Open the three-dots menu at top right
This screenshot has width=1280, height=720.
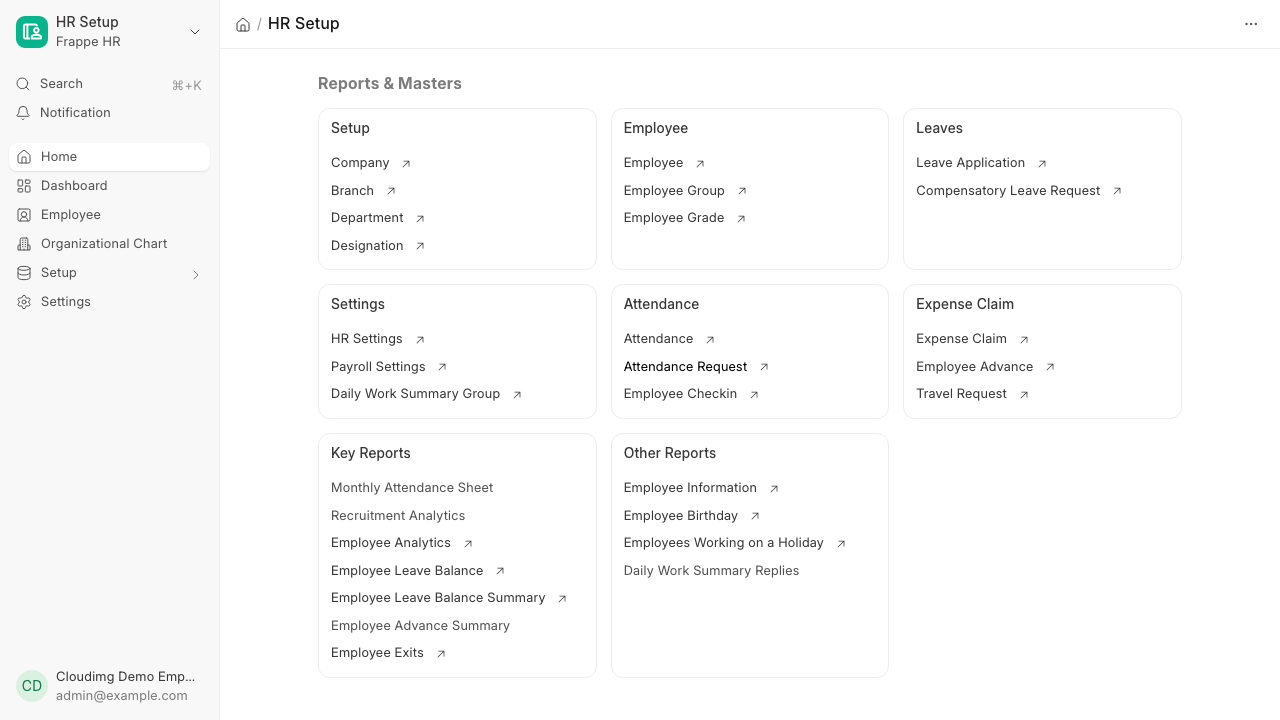tap(1251, 24)
